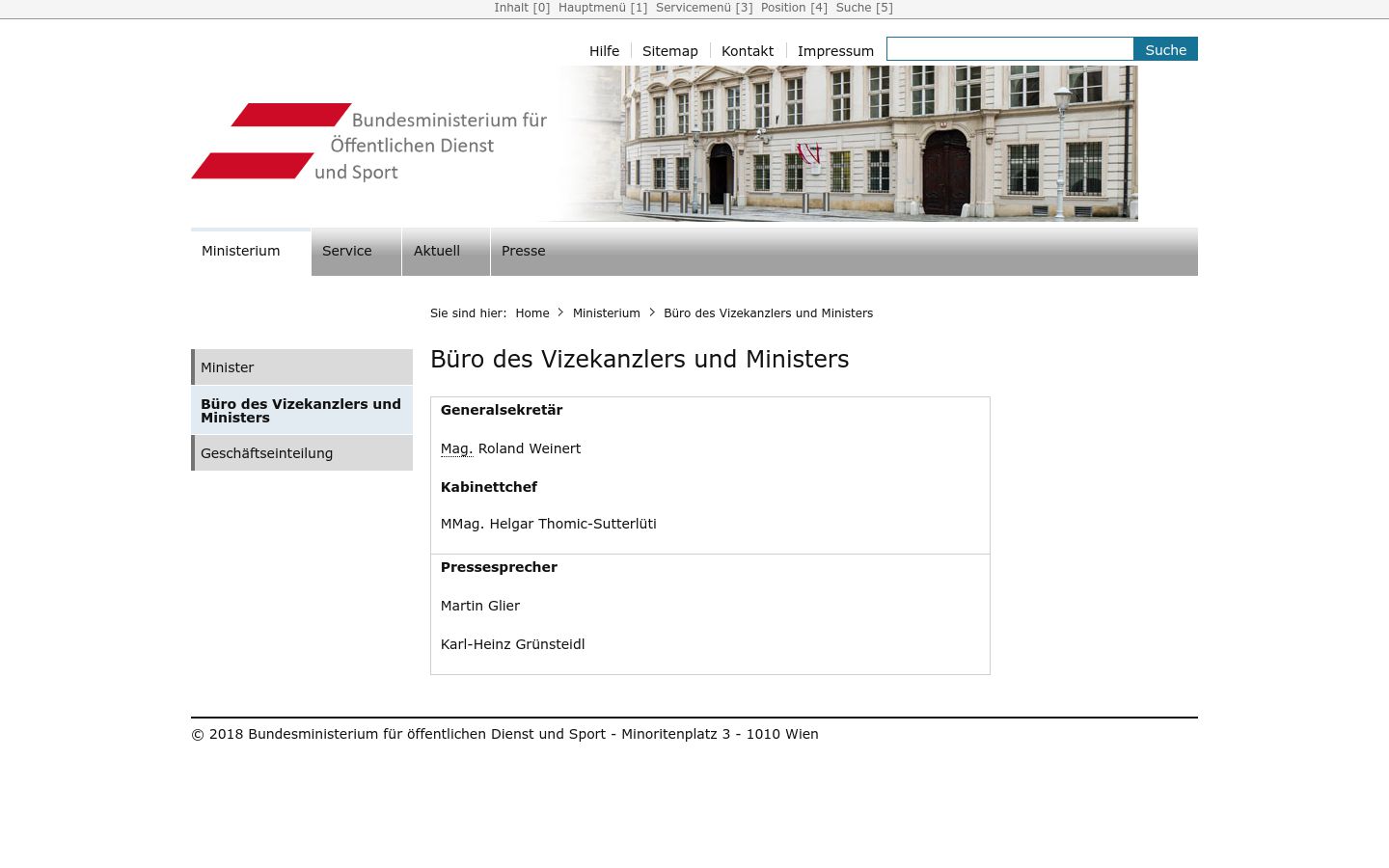
Task: Jump to Servicemenü [3] skip link
Action: click(x=704, y=8)
